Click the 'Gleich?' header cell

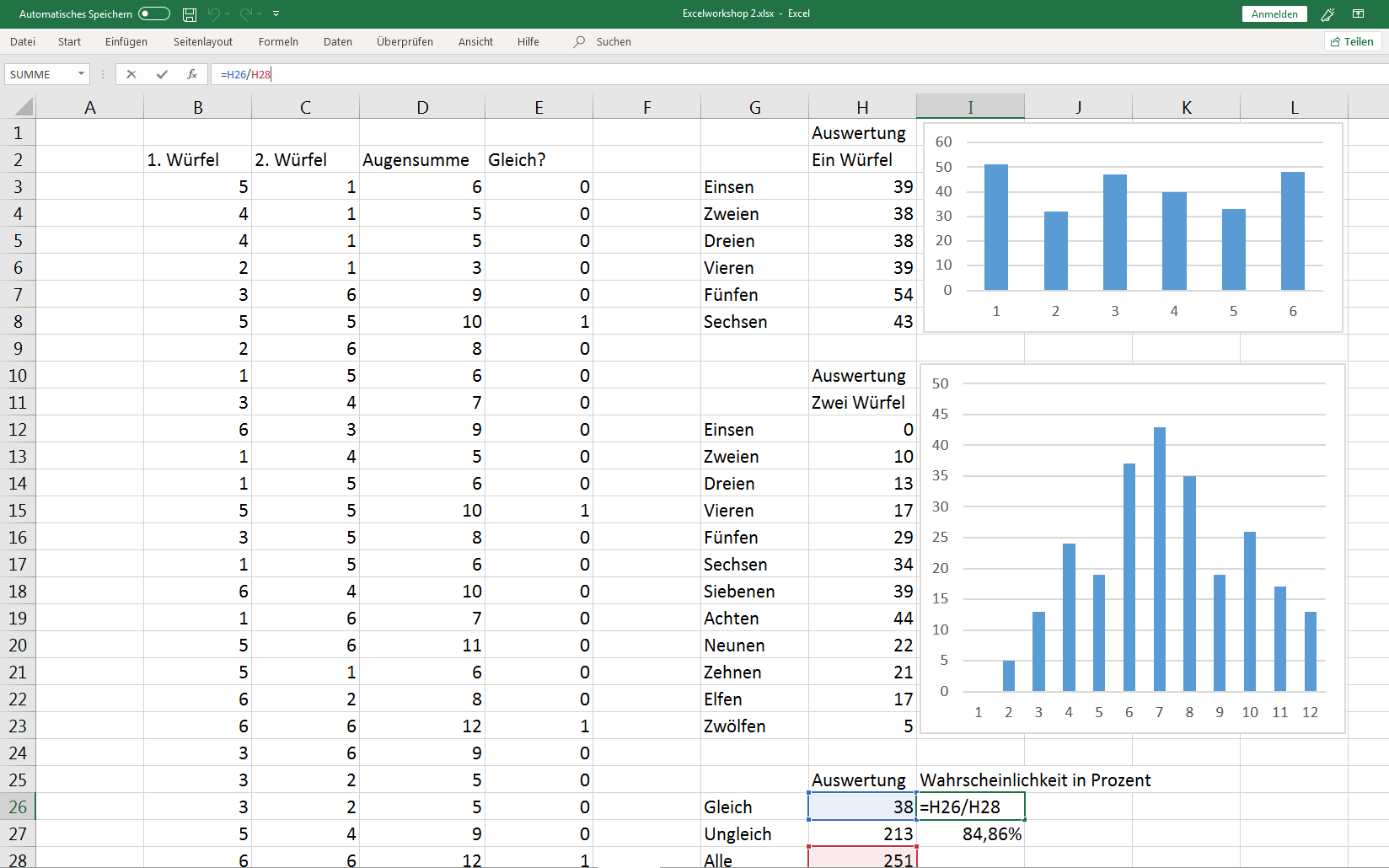pos(539,159)
